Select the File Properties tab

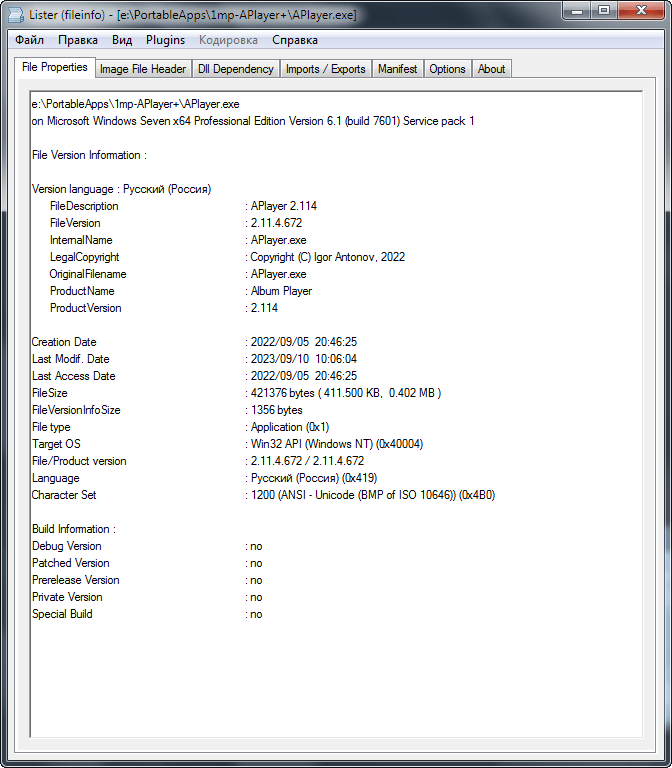coord(55,68)
